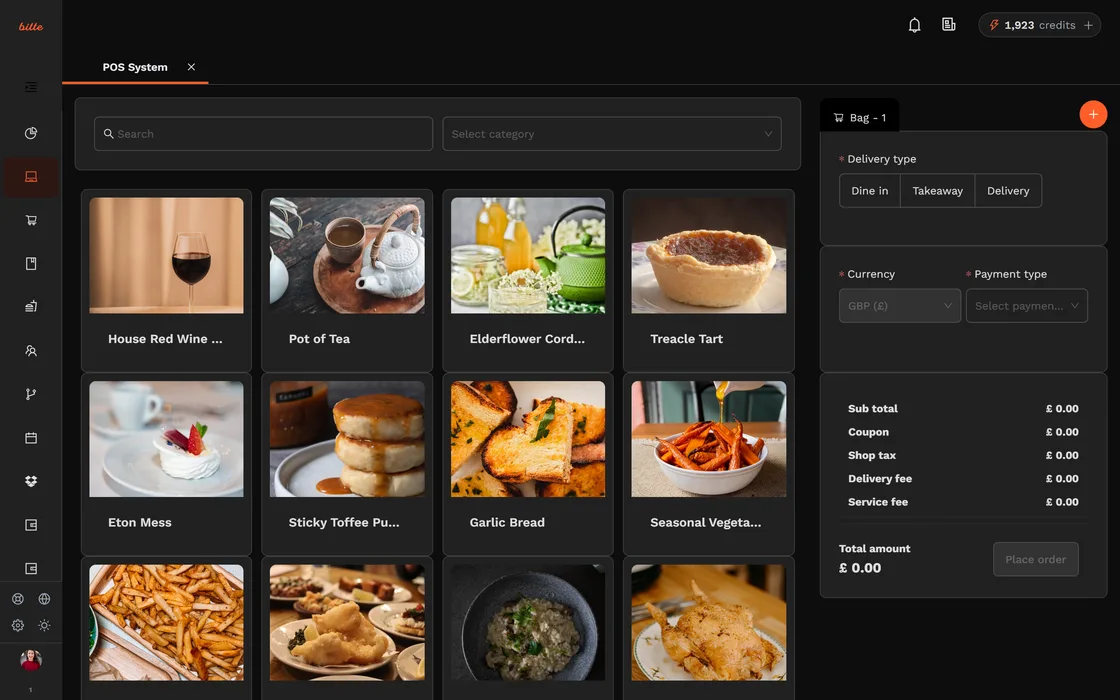The width and height of the screenshot is (1120, 700).
Task: Select the risotto bowl product image
Action: 527,622
